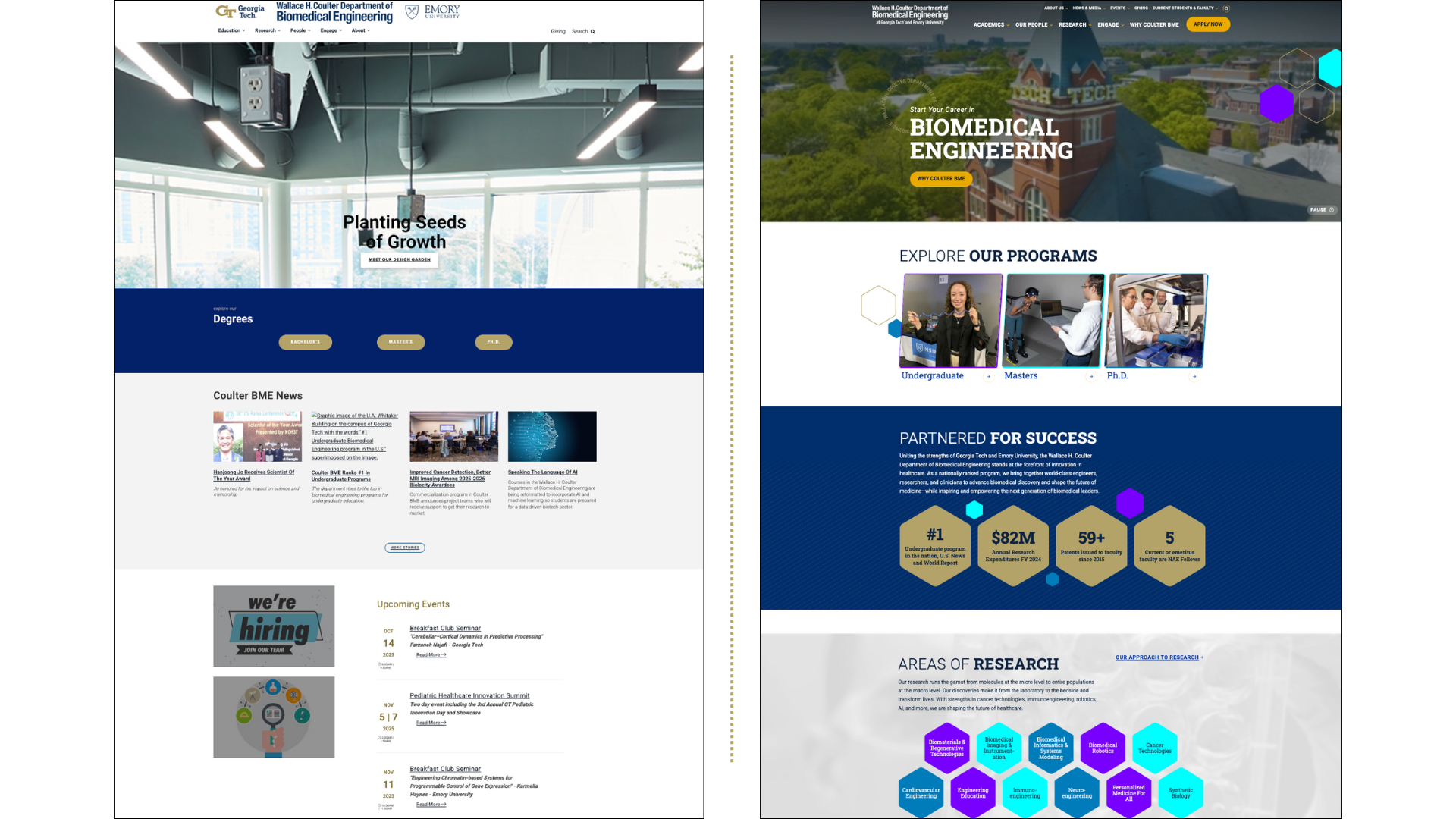Pause the hero background video
Viewport: 1456px width, 819px height.
tap(1322, 210)
